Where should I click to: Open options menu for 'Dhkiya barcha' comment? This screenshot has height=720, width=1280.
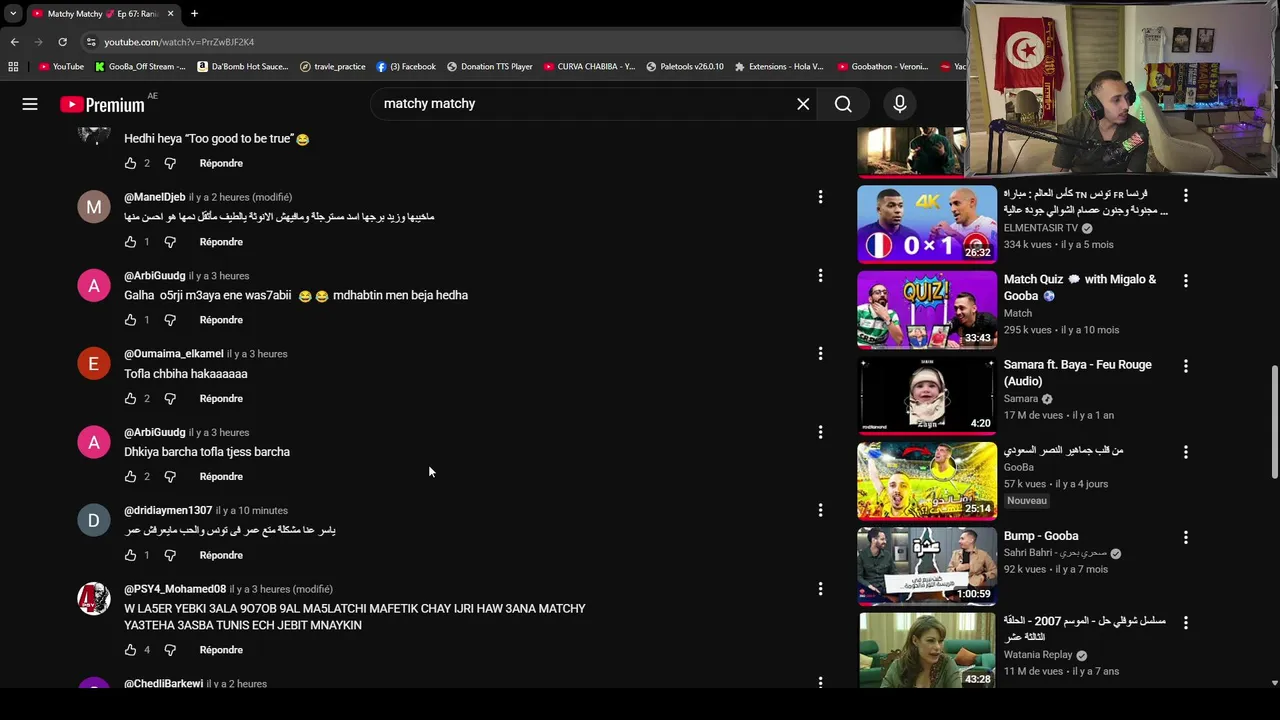coord(820,432)
